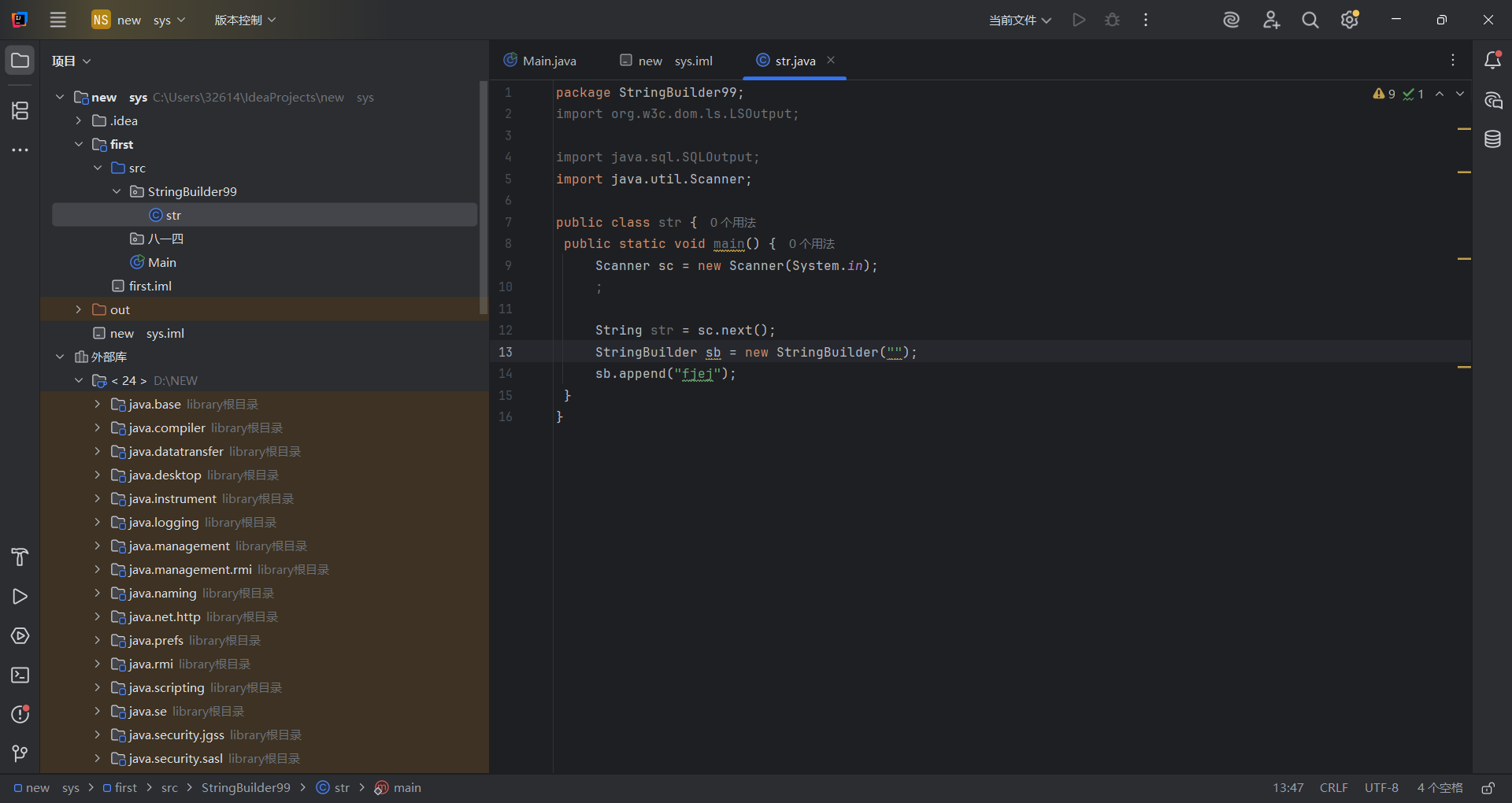Viewport: 1512px width, 803px height.
Task: Open the Structure tool window icon
Action: tap(20, 111)
